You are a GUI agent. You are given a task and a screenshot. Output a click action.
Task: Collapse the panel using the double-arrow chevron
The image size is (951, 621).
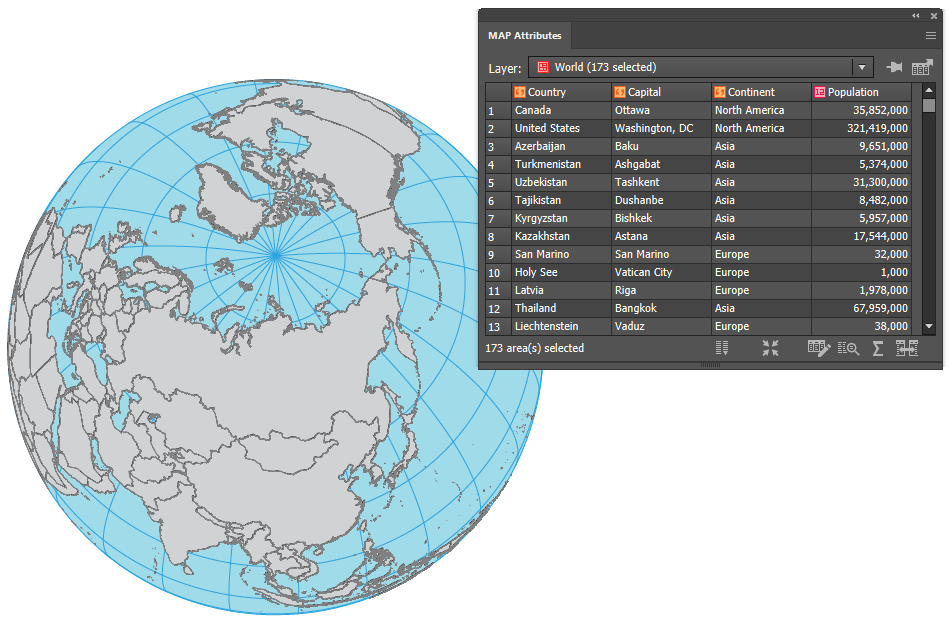[915, 16]
